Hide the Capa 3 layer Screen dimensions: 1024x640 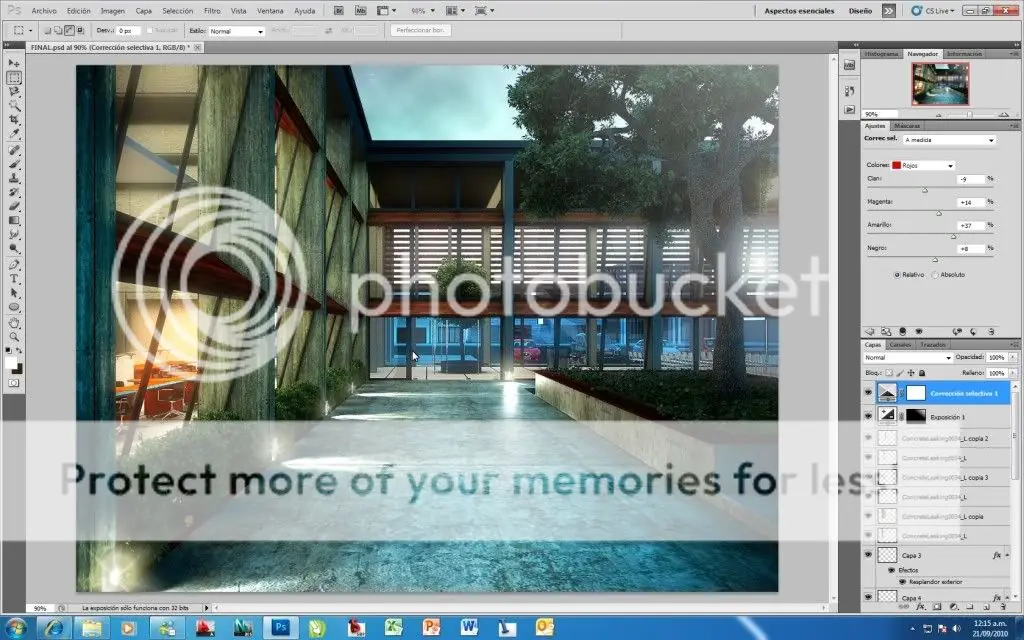coord(868,555)
